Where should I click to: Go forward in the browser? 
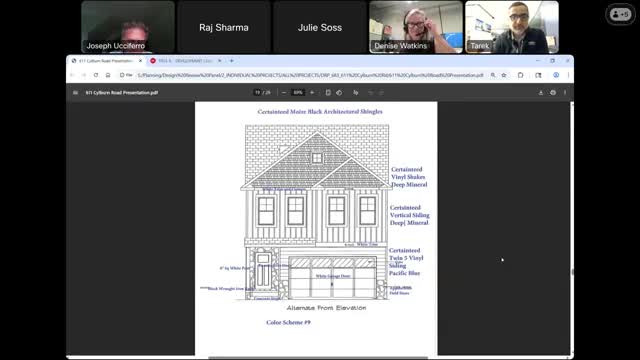(84, 75)
